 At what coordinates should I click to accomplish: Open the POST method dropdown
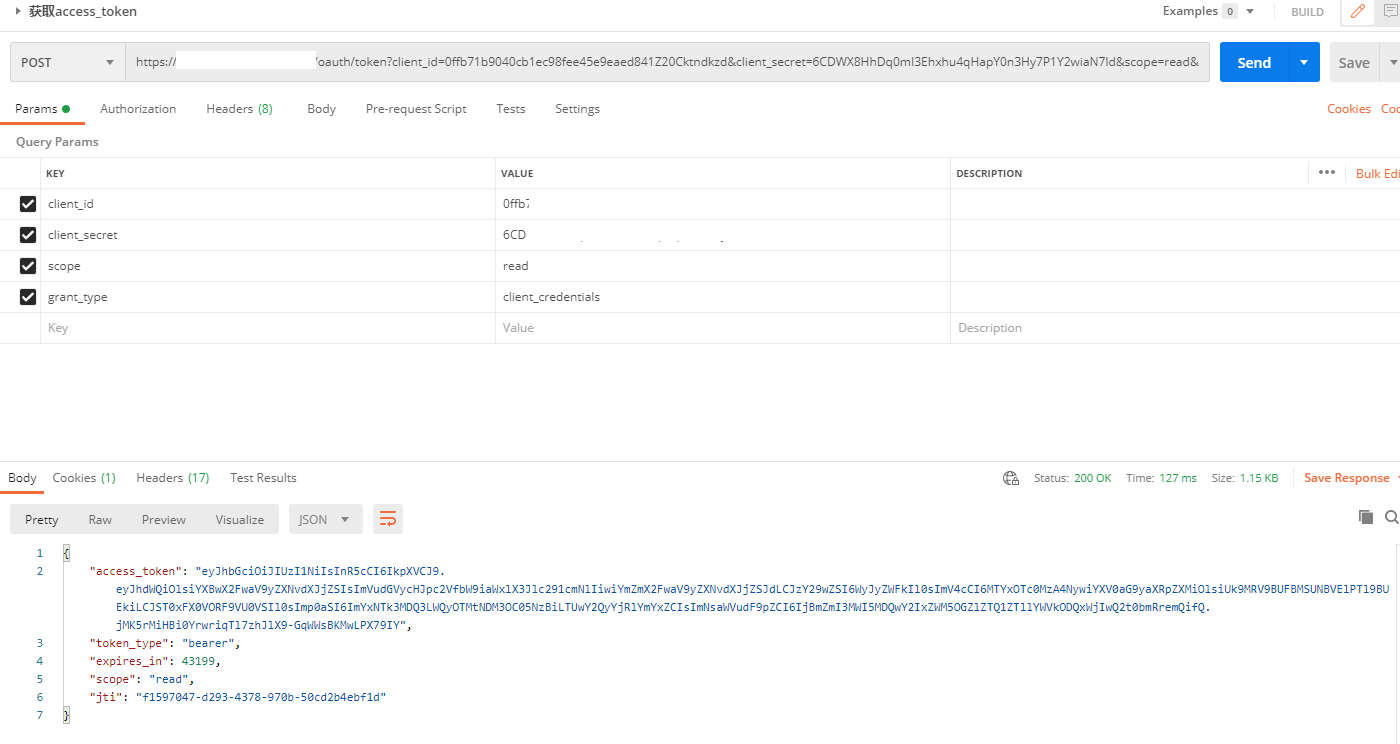pos(67,62)
